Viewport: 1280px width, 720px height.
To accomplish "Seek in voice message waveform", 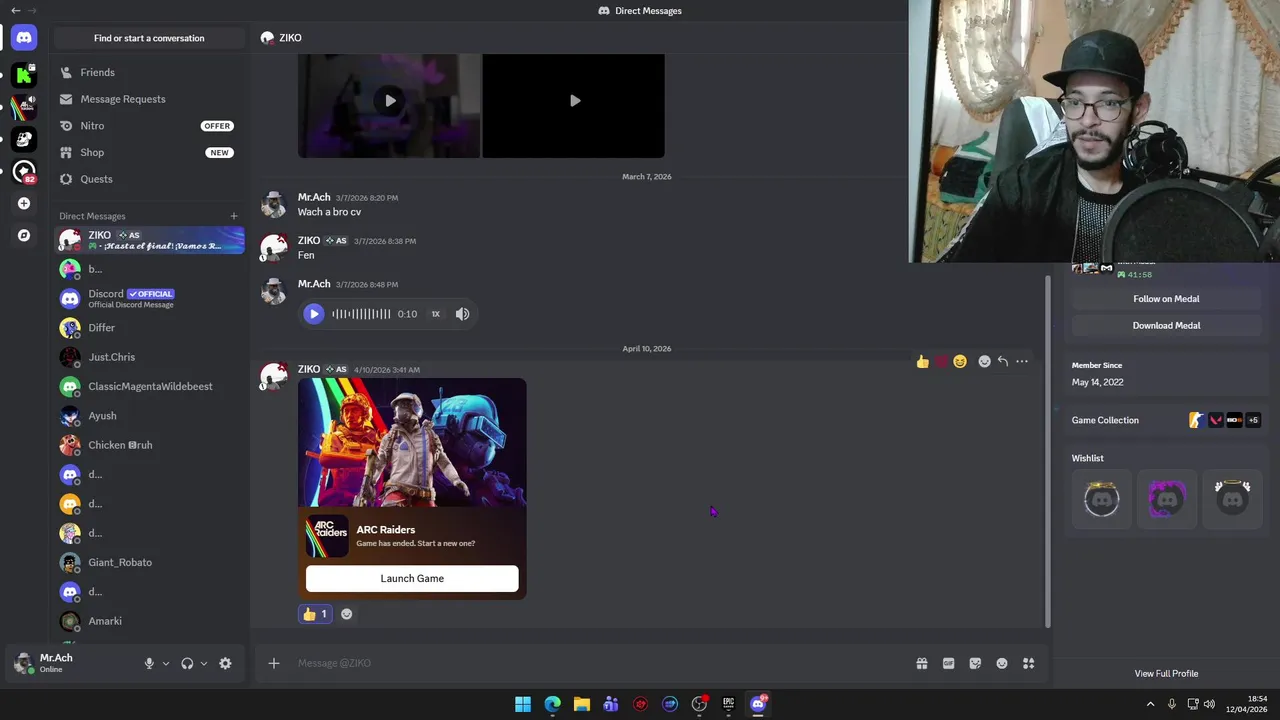I will point(361,314).
